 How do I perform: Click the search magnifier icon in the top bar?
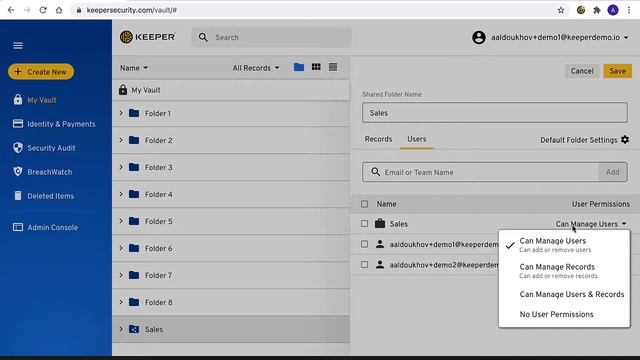click(203, 37)
